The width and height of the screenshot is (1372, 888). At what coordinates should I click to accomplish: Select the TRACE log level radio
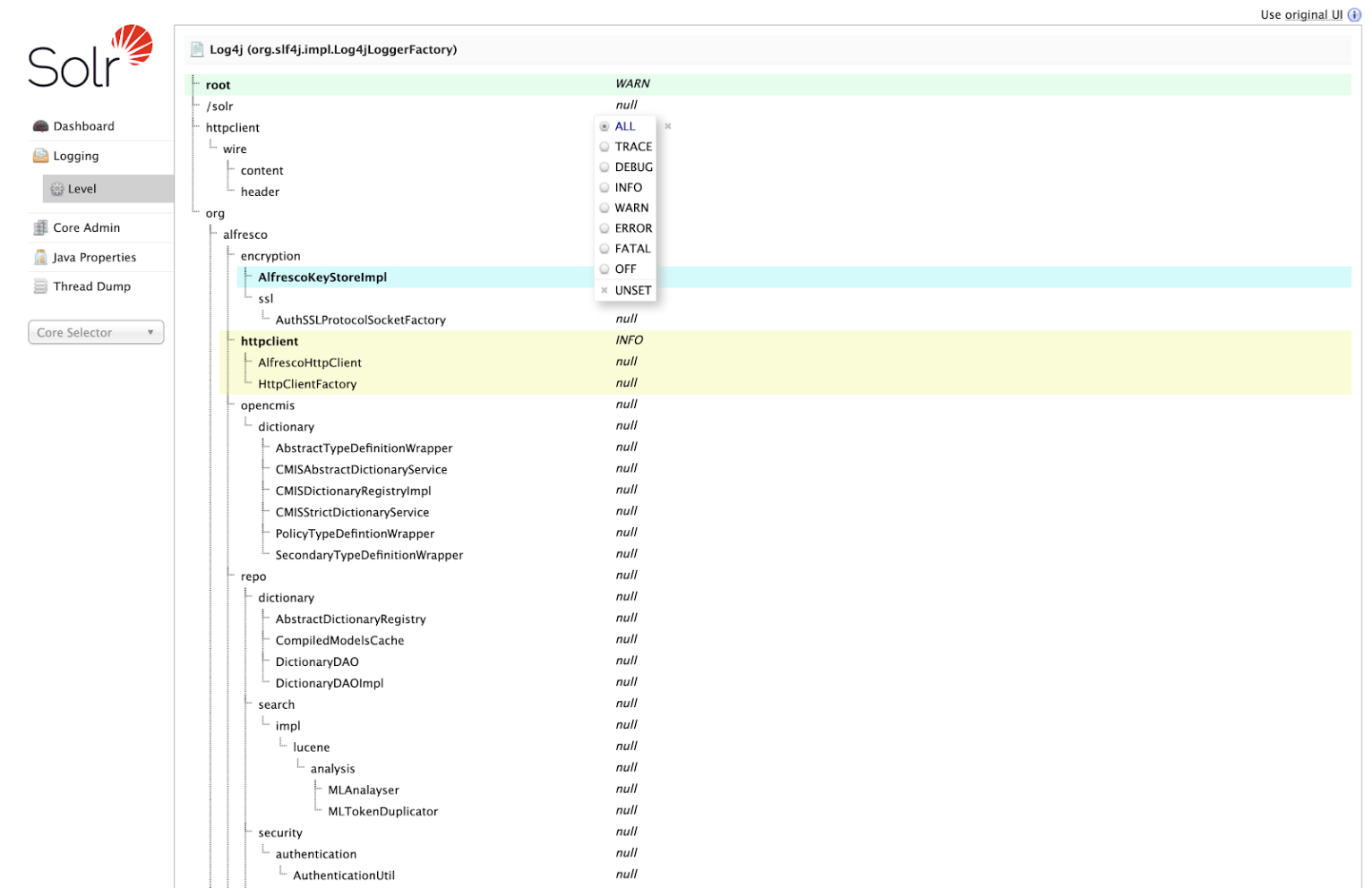pos(605,147)
